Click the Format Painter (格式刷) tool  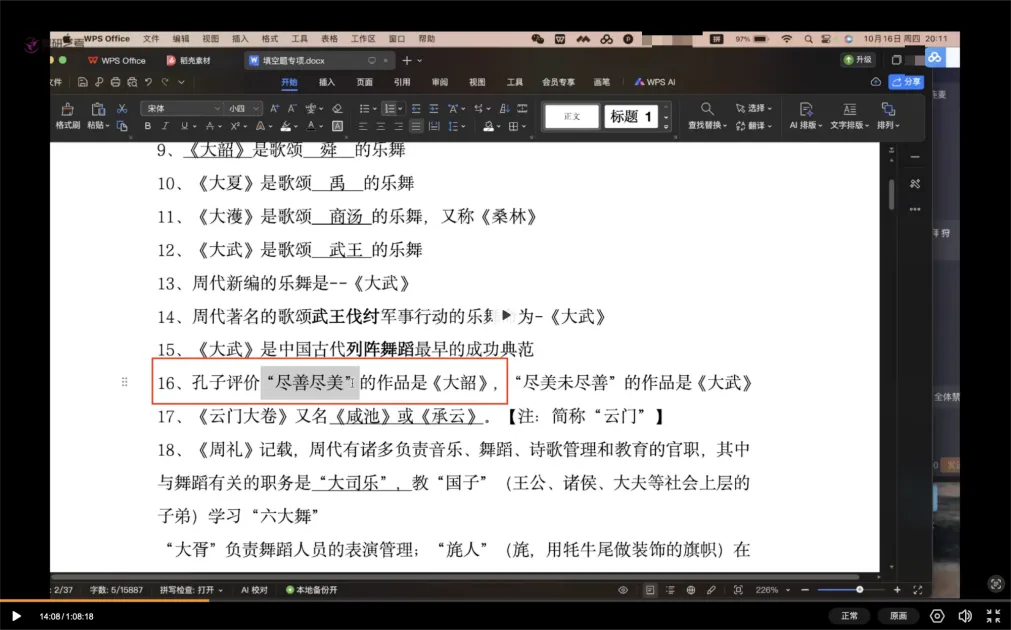(x=67, y=116)
